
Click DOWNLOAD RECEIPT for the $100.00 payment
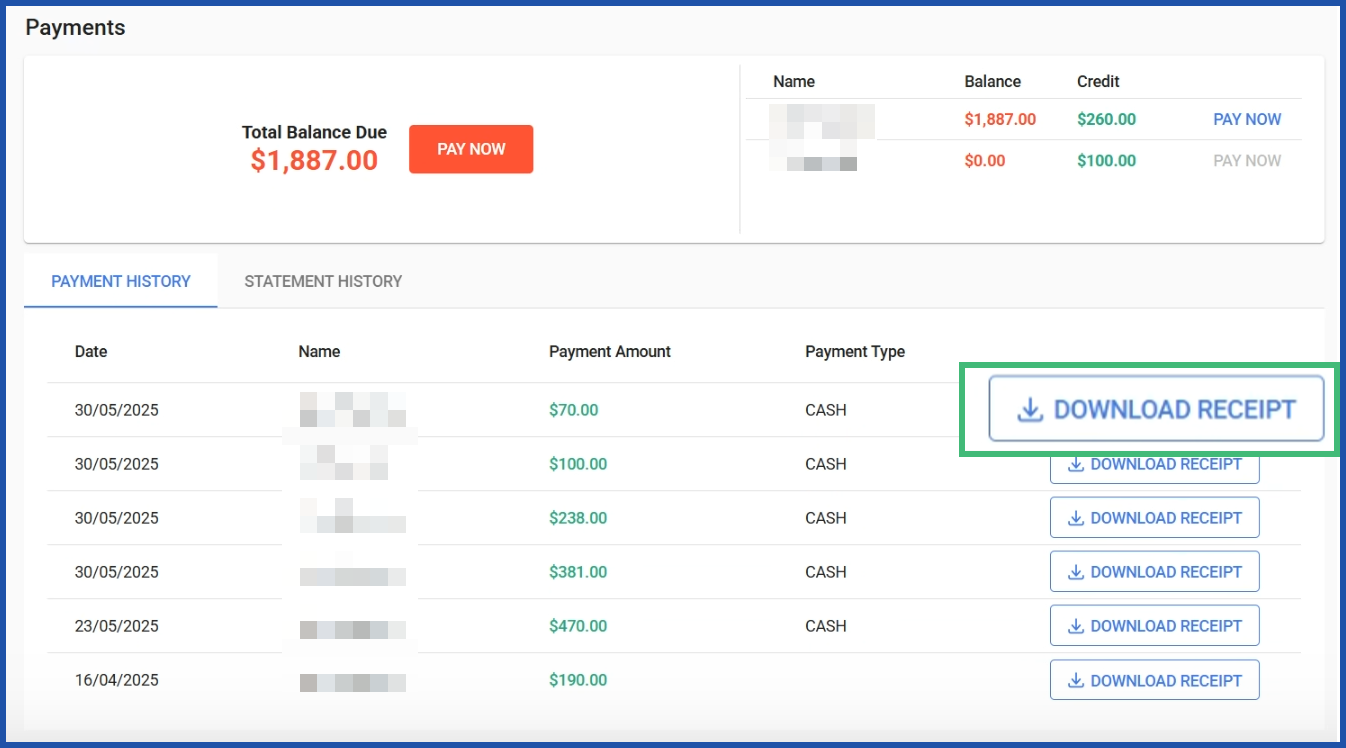coord(1154,464)
